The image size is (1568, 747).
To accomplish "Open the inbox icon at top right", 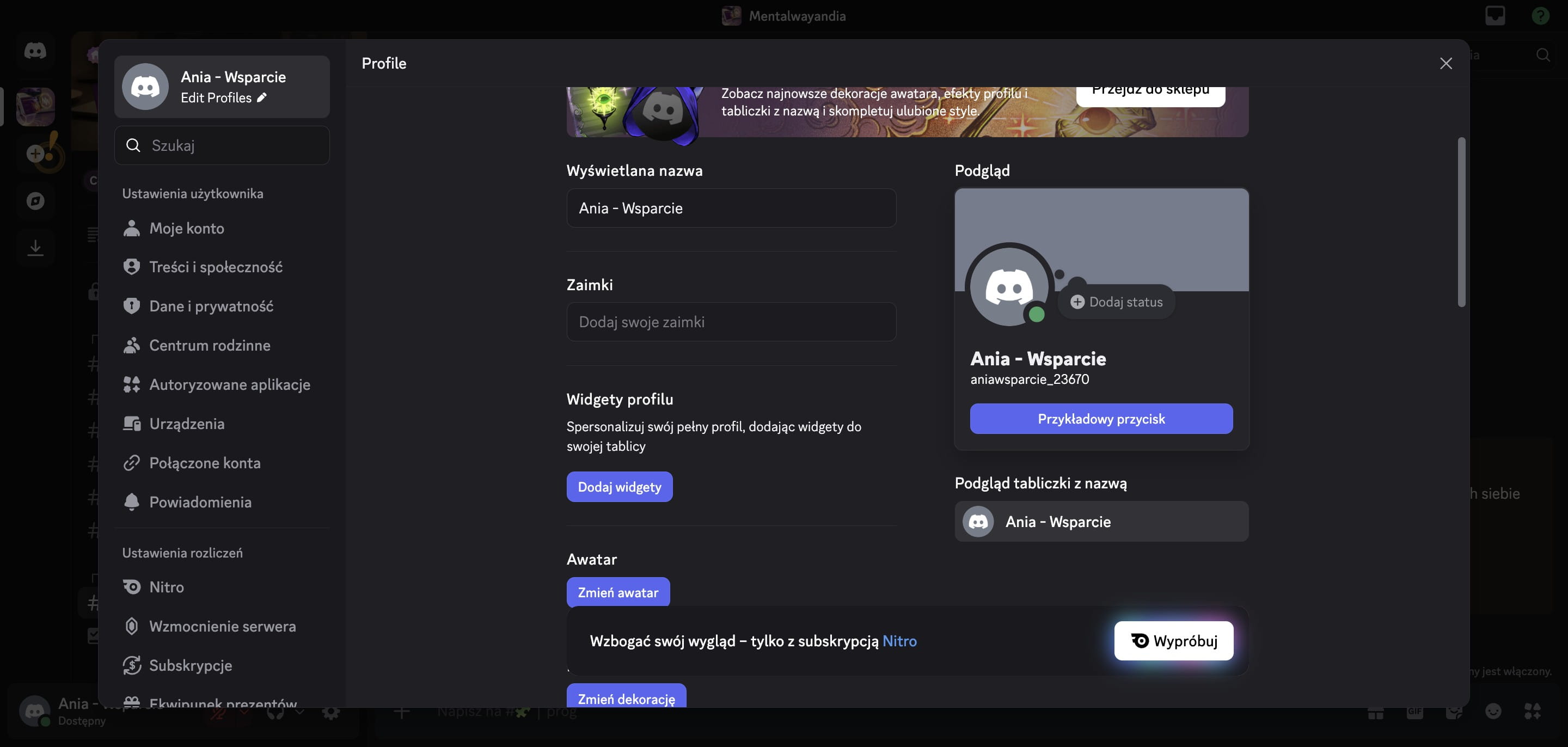I will point(1495,16).
